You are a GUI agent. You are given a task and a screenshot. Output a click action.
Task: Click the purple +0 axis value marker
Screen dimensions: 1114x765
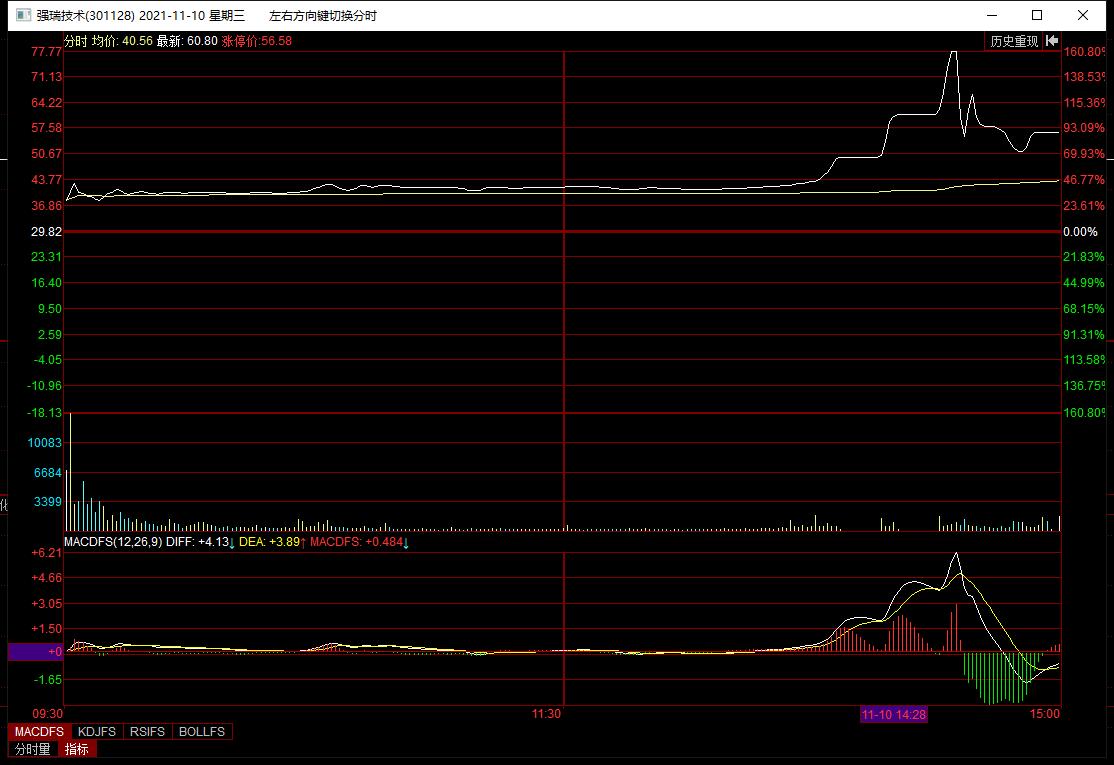(35, 652)
